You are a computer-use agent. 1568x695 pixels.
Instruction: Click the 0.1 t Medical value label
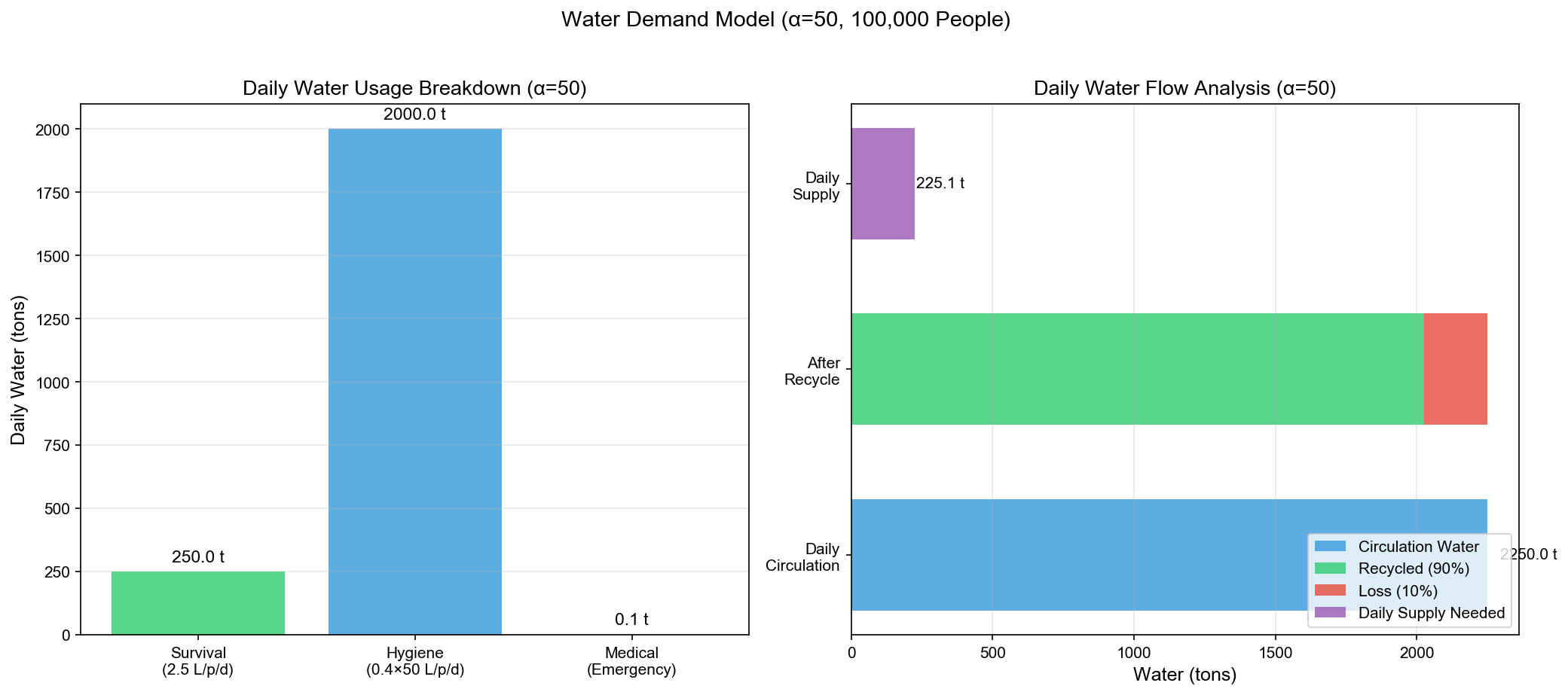[x=631, y=620]
